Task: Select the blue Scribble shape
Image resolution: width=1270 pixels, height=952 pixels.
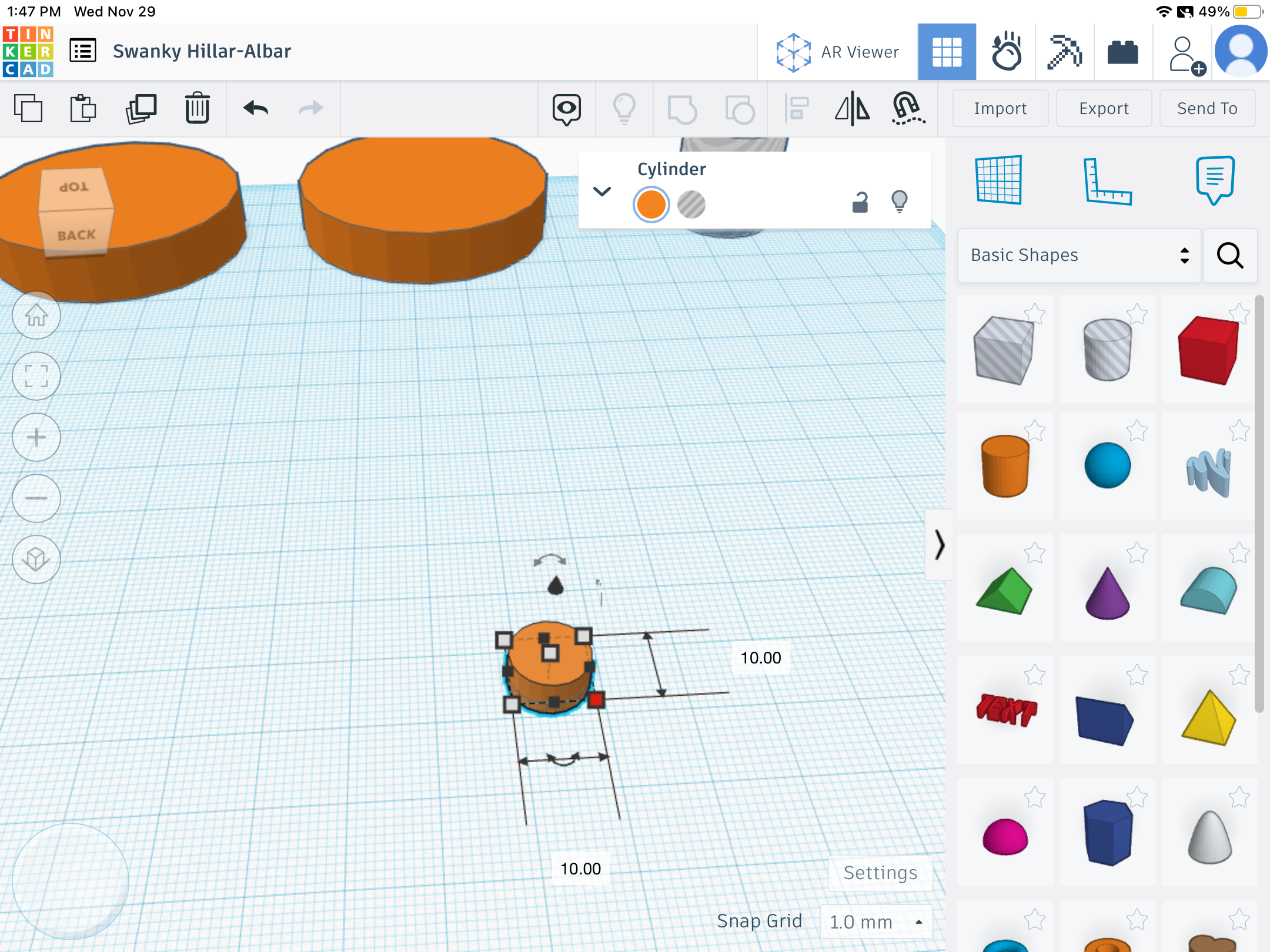Action: click(1209, 471)
